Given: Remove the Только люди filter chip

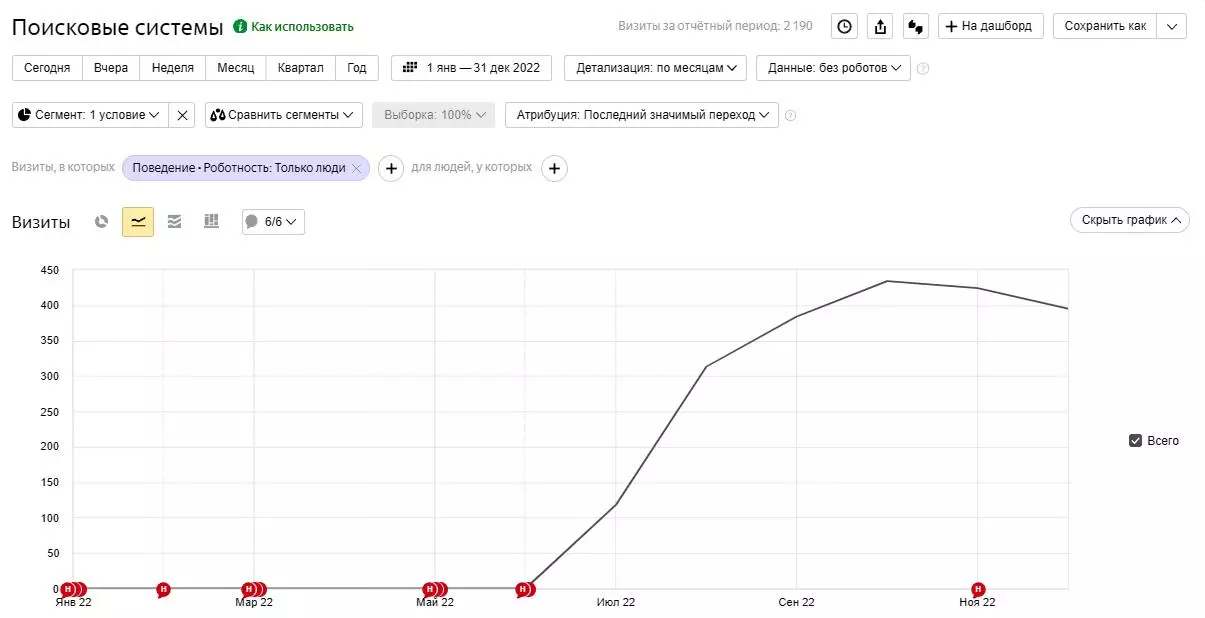Looking at the screenshot, I should click(x=356, y=169).
